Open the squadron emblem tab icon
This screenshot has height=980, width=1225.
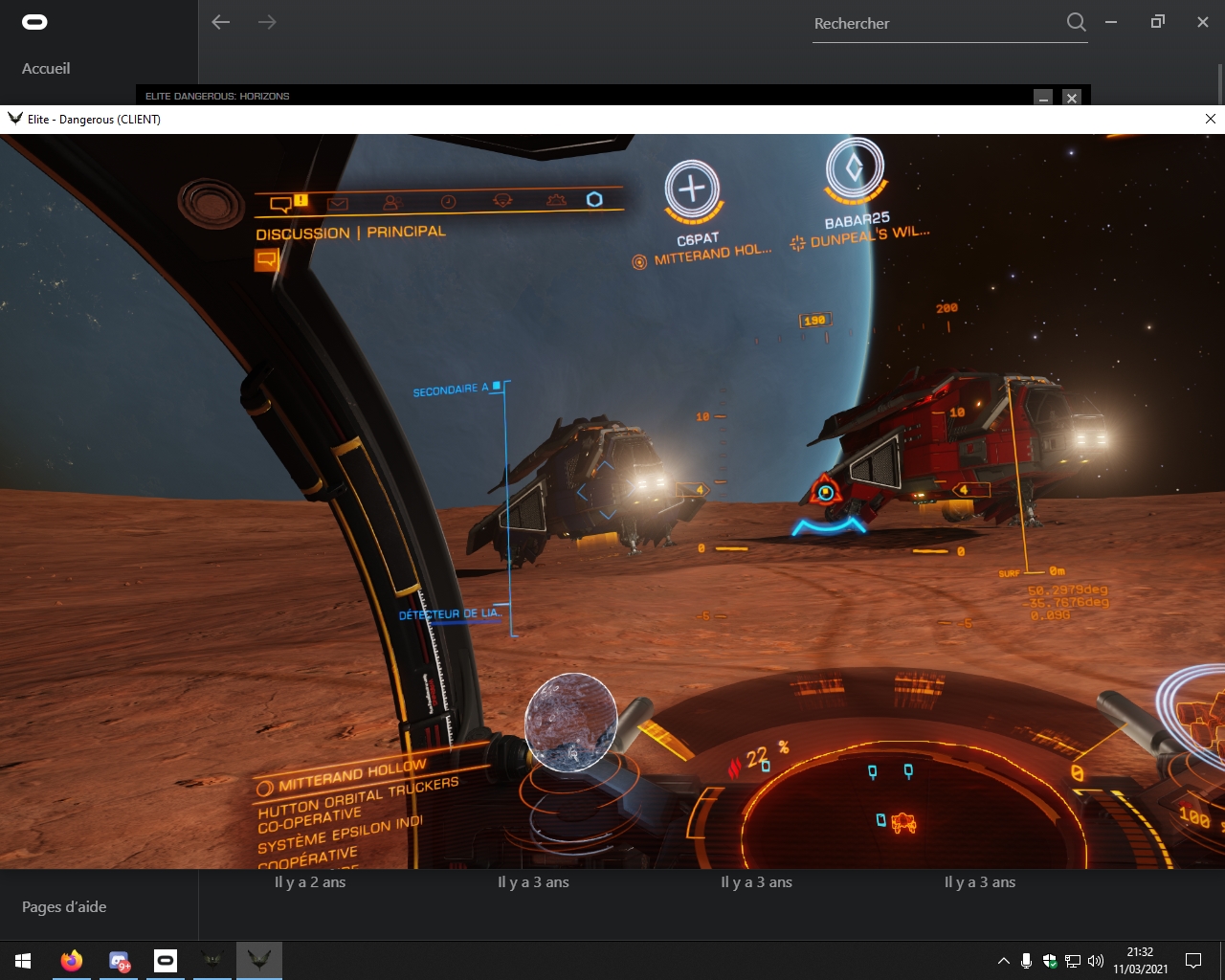coord(502,201)
